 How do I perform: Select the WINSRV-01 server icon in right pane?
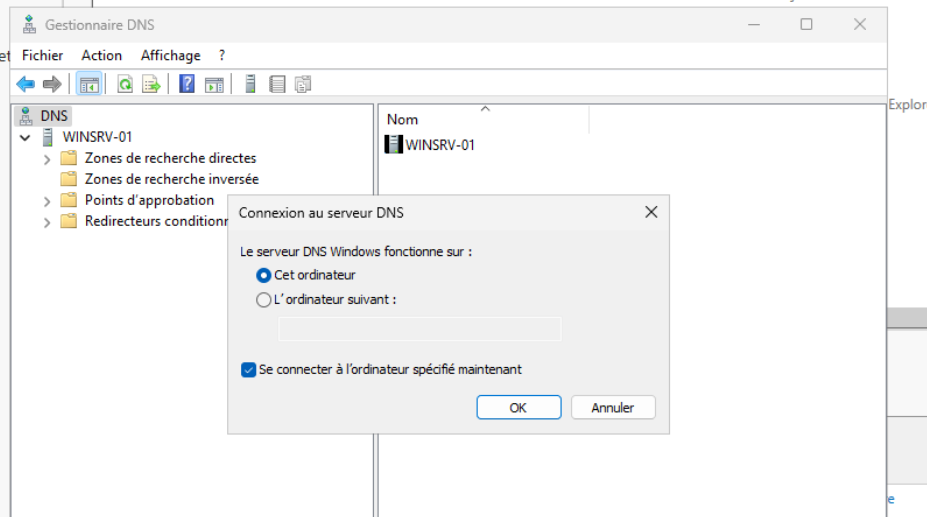395,145
